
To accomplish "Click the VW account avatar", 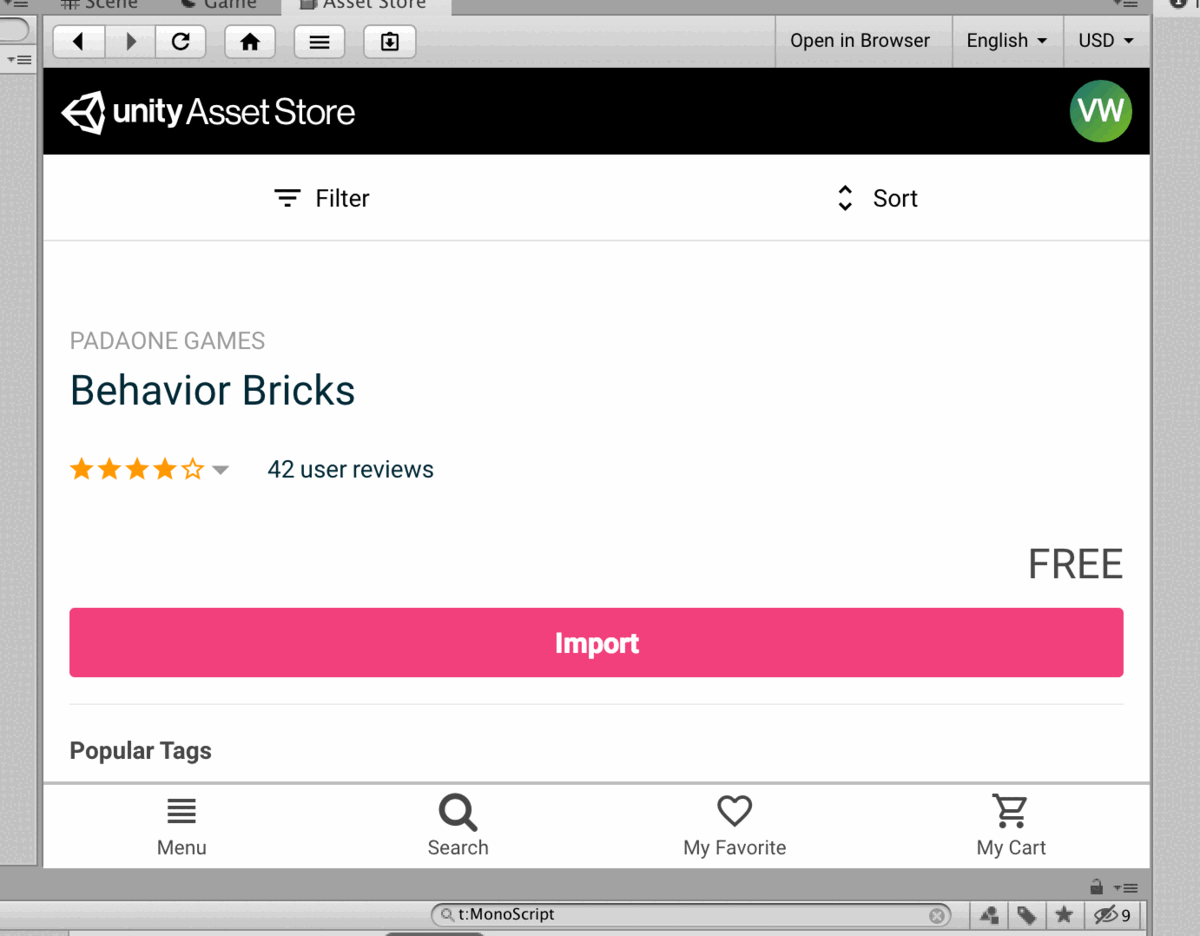I will 1100,111.
